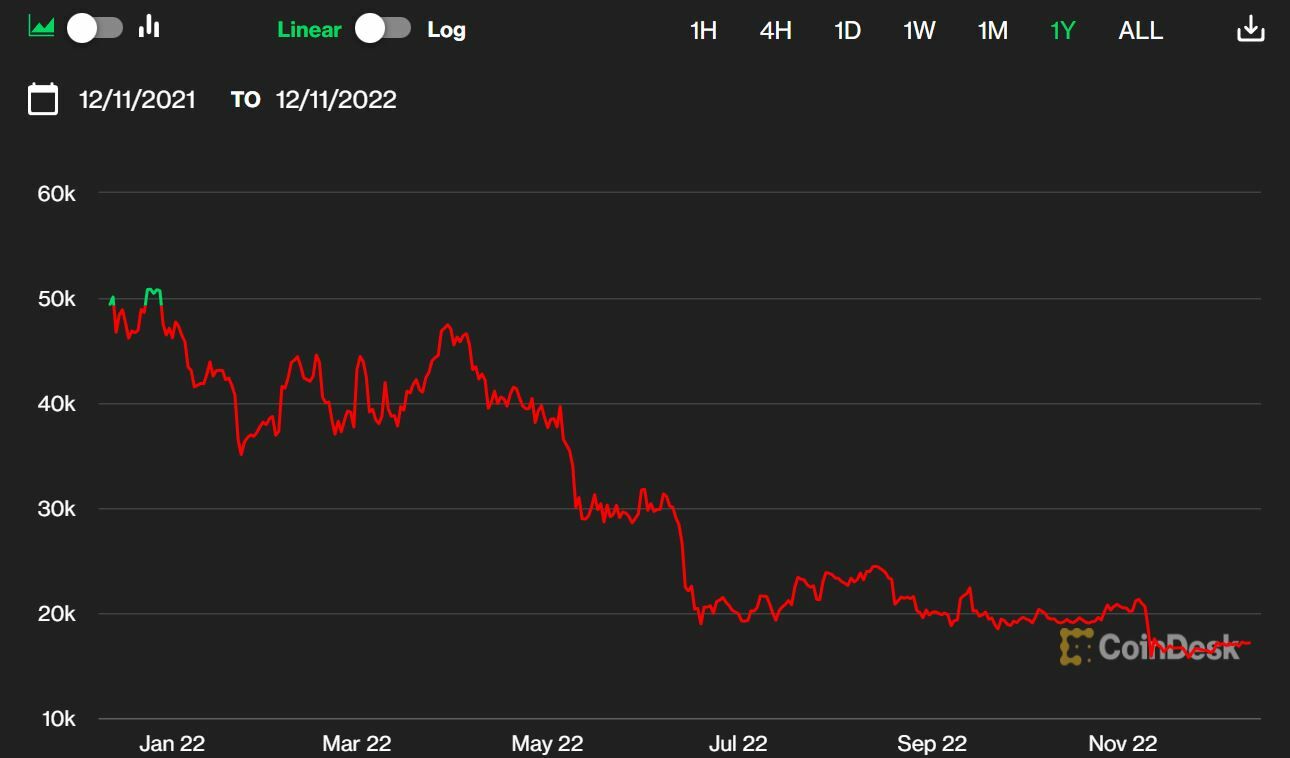Click the 30k y-axis label
The image size is (1290, 758).
pos(57,509)
